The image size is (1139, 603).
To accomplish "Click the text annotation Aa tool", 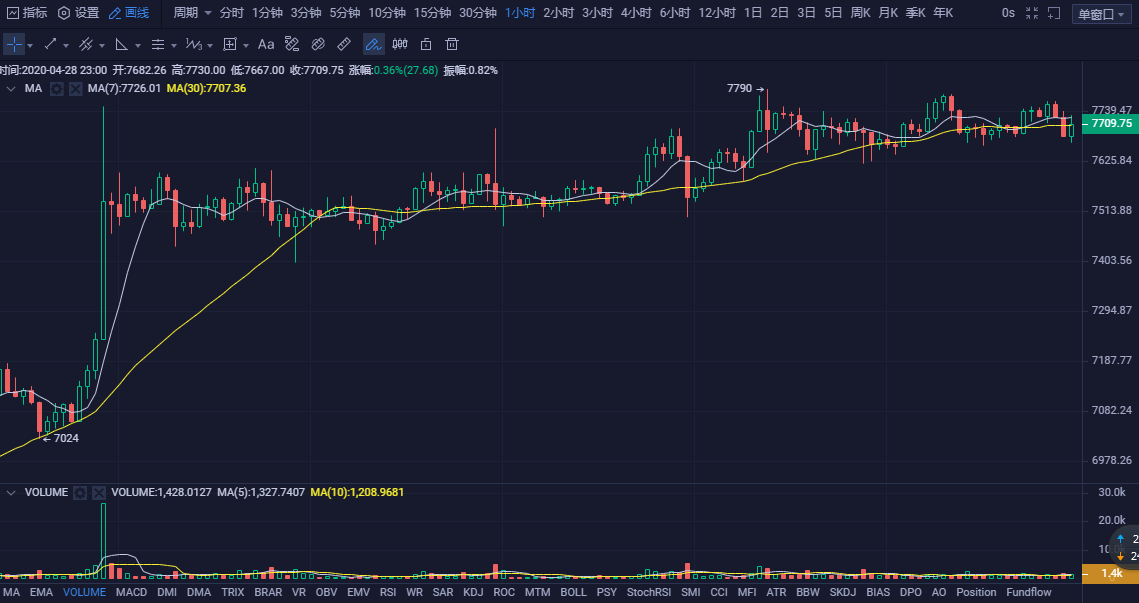I will (266, 45).
